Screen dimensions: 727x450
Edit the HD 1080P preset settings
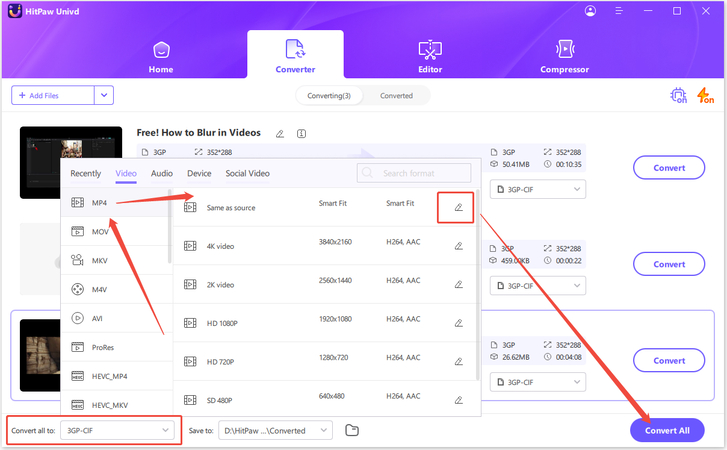(x=459, y=323)
